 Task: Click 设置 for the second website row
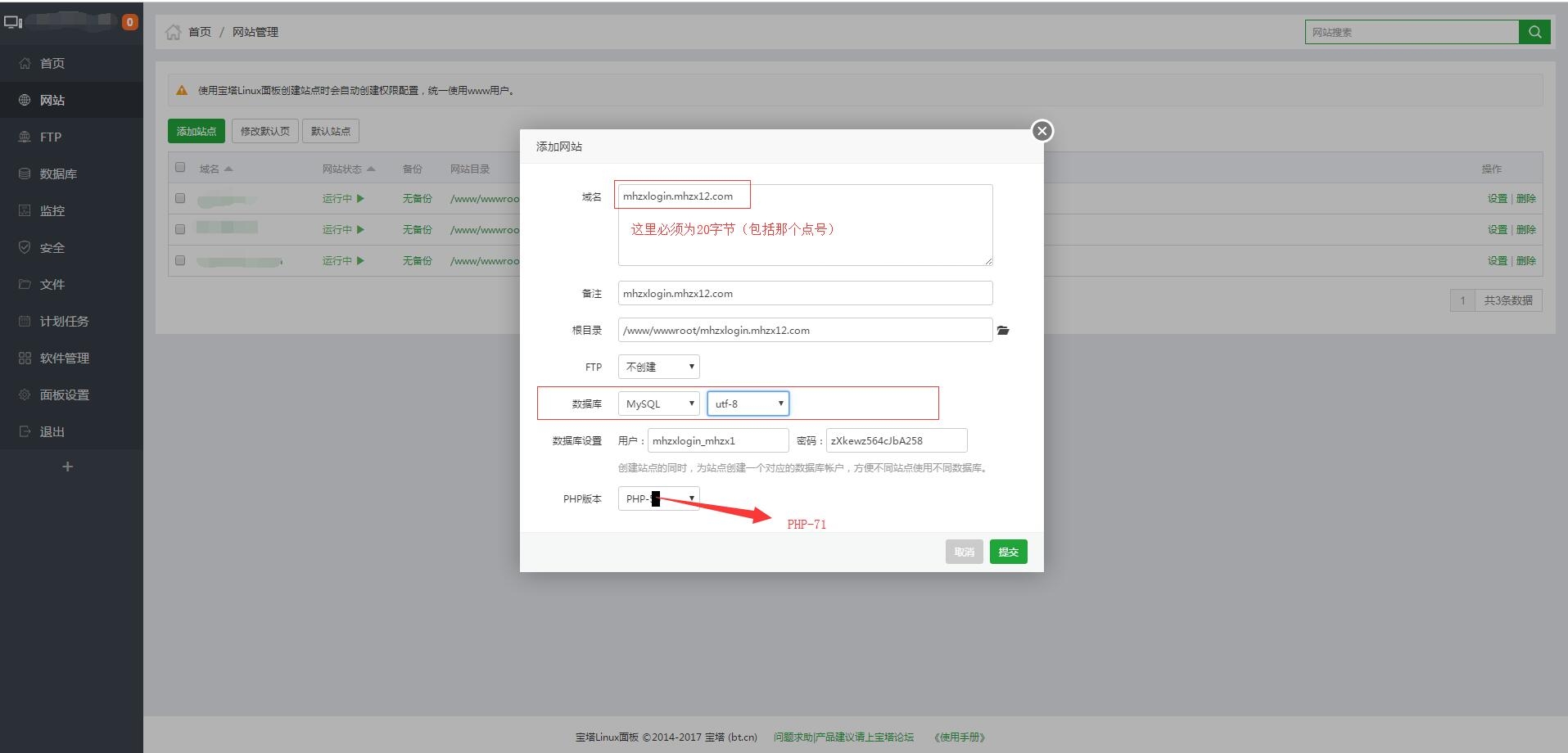[x=1498, y=229]
